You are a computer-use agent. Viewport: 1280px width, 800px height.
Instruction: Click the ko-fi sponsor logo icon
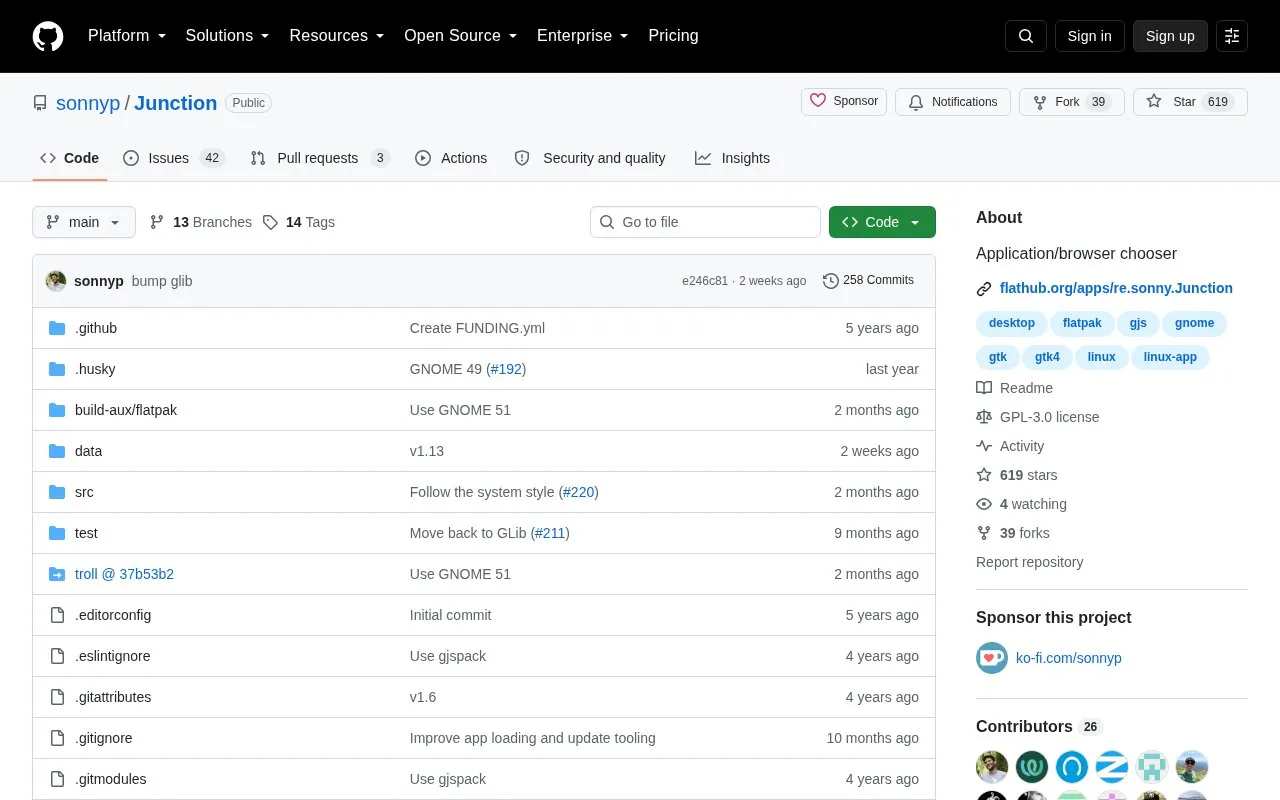(x=992, y=658)
